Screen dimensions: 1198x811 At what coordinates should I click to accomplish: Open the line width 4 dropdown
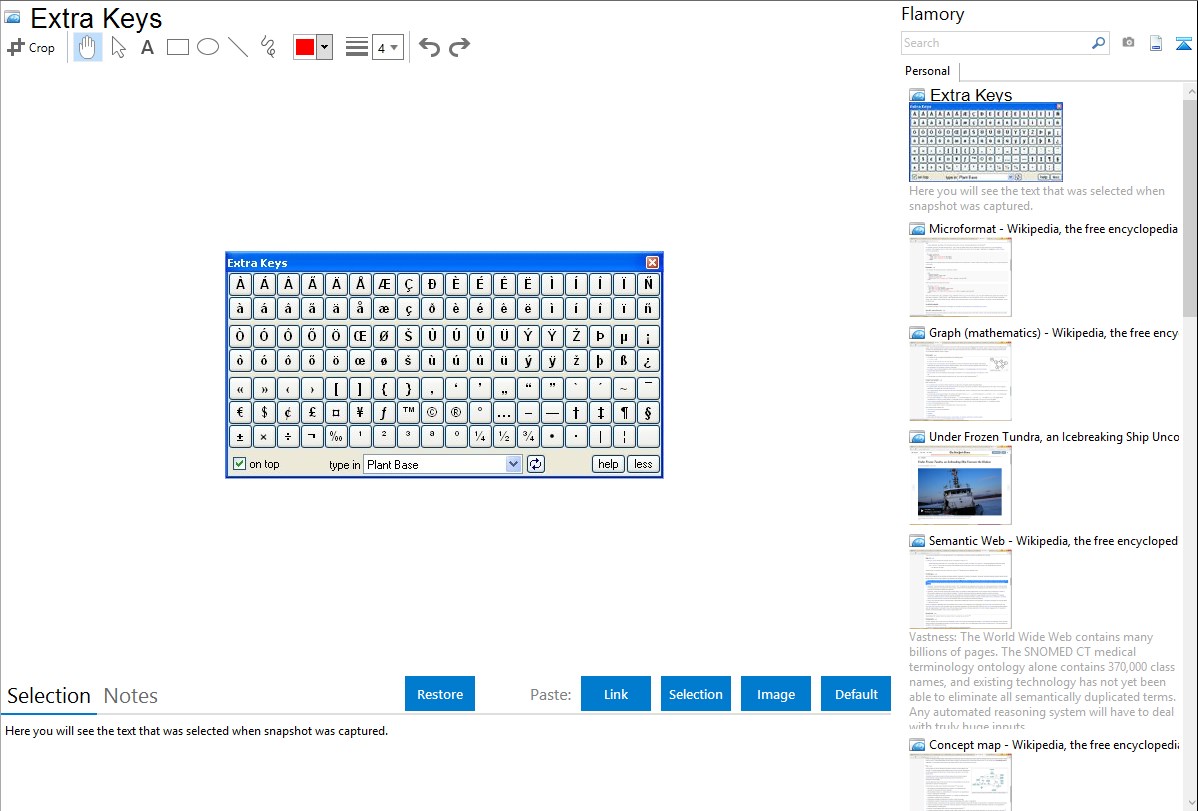click(387, 47)
